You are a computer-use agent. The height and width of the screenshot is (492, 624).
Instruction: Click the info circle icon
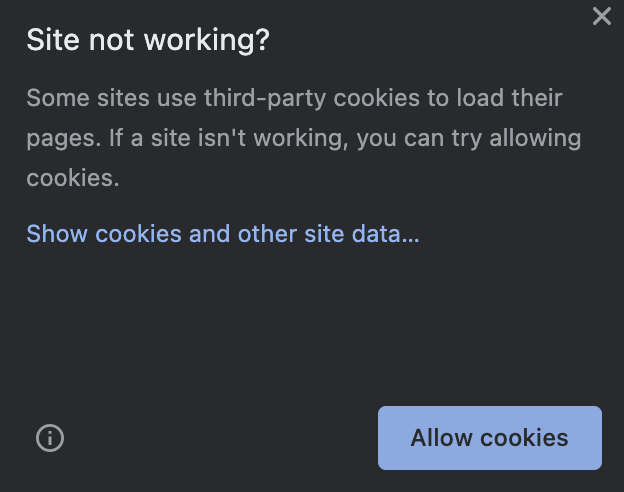click(49, 438)
